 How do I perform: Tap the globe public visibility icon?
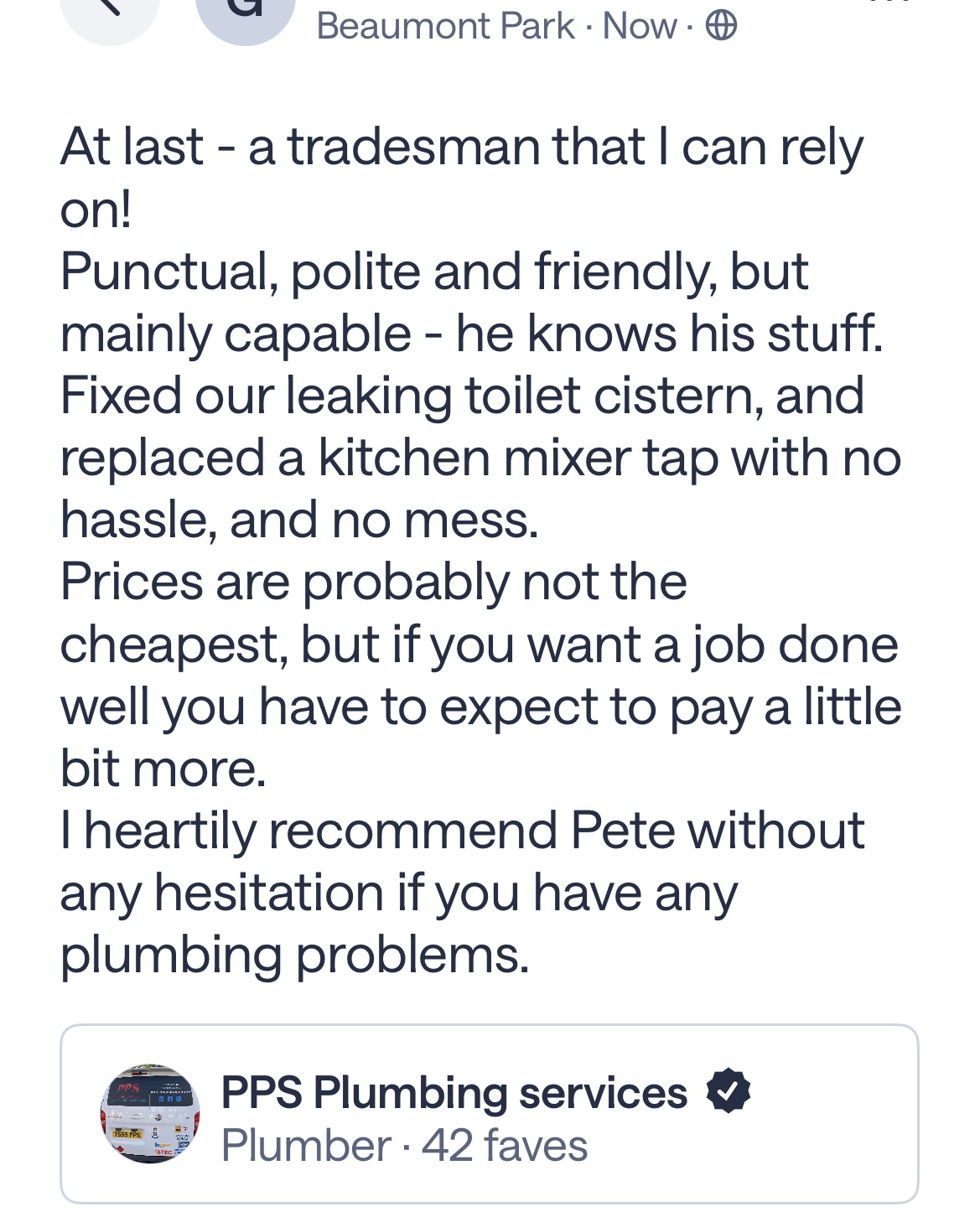tap(721, 27)
